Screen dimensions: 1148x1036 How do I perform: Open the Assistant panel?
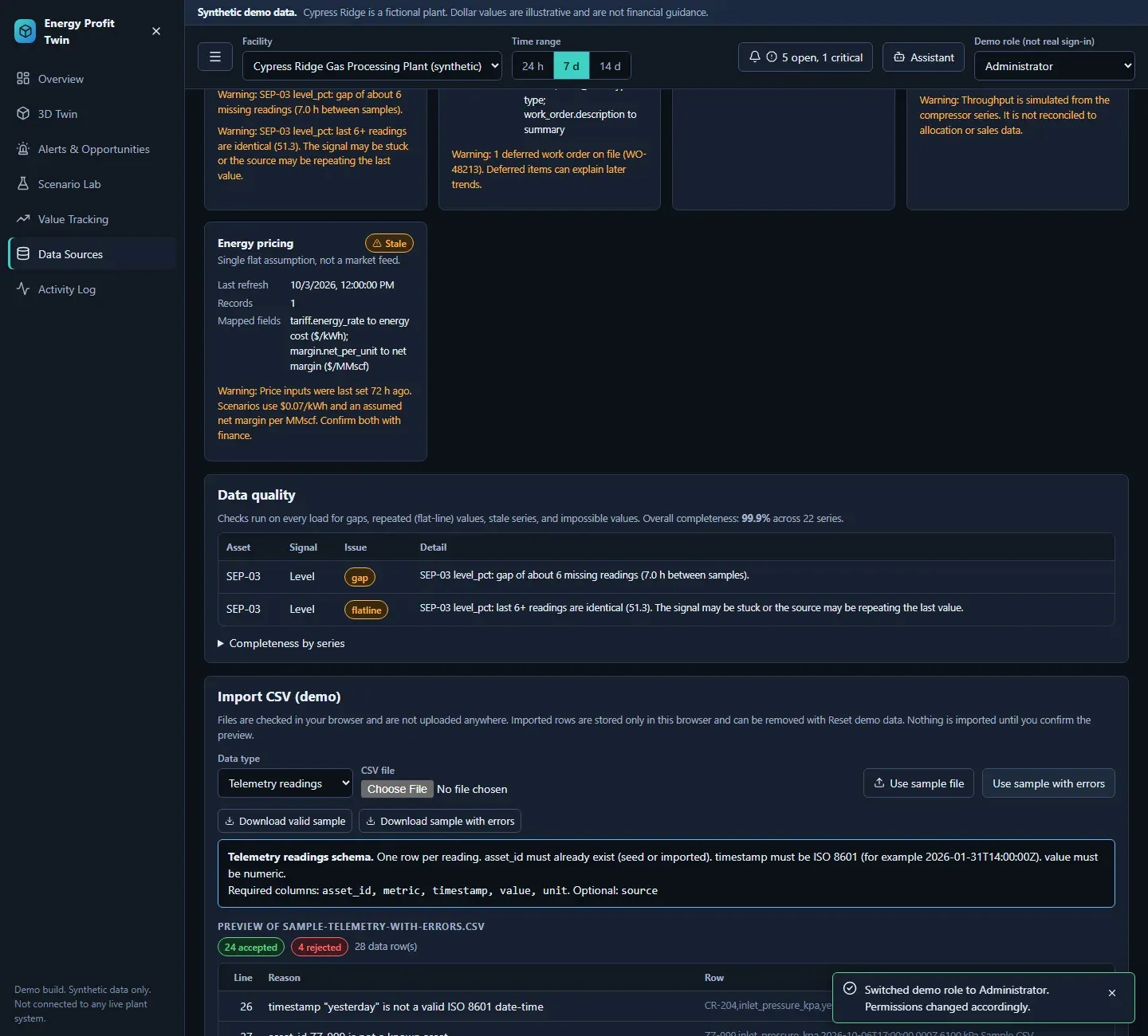(x=923, y=57)
